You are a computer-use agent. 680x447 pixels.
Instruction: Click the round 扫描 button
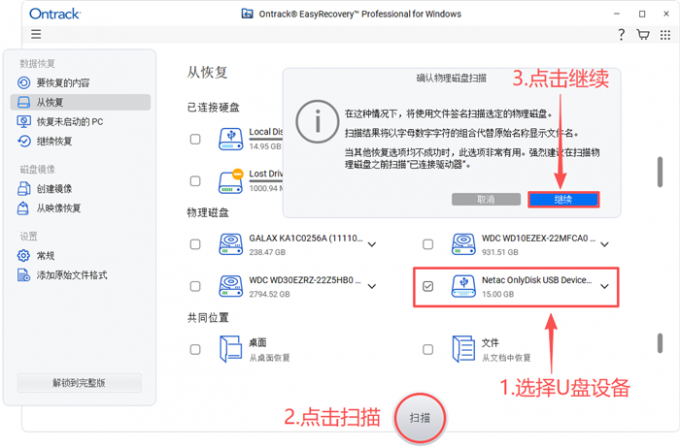pos(420,418)
